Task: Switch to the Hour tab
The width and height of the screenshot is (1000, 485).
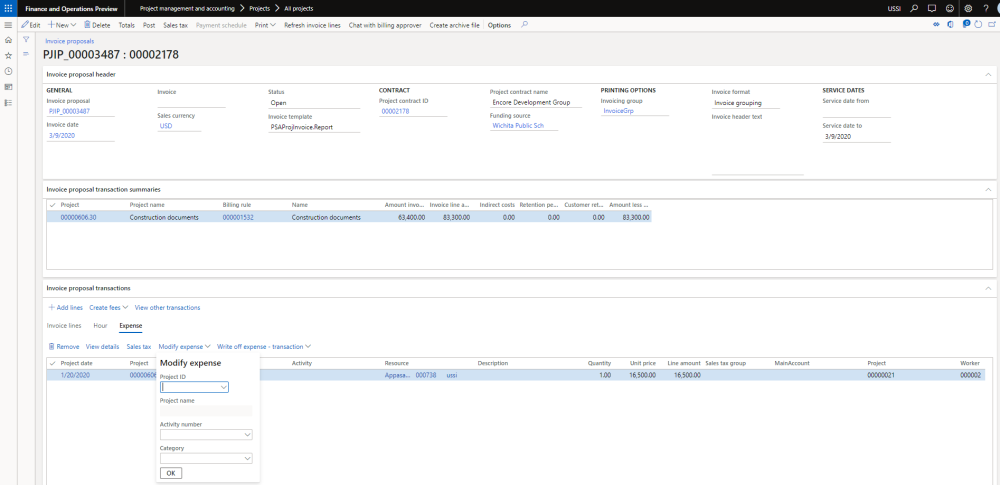Action: [100, 325]
